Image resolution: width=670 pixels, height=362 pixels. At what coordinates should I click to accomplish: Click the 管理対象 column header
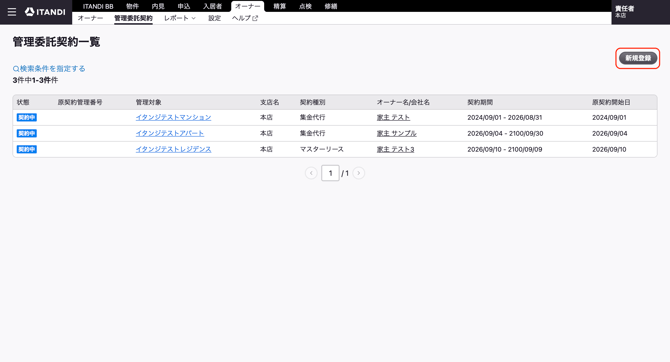[148, 102]
